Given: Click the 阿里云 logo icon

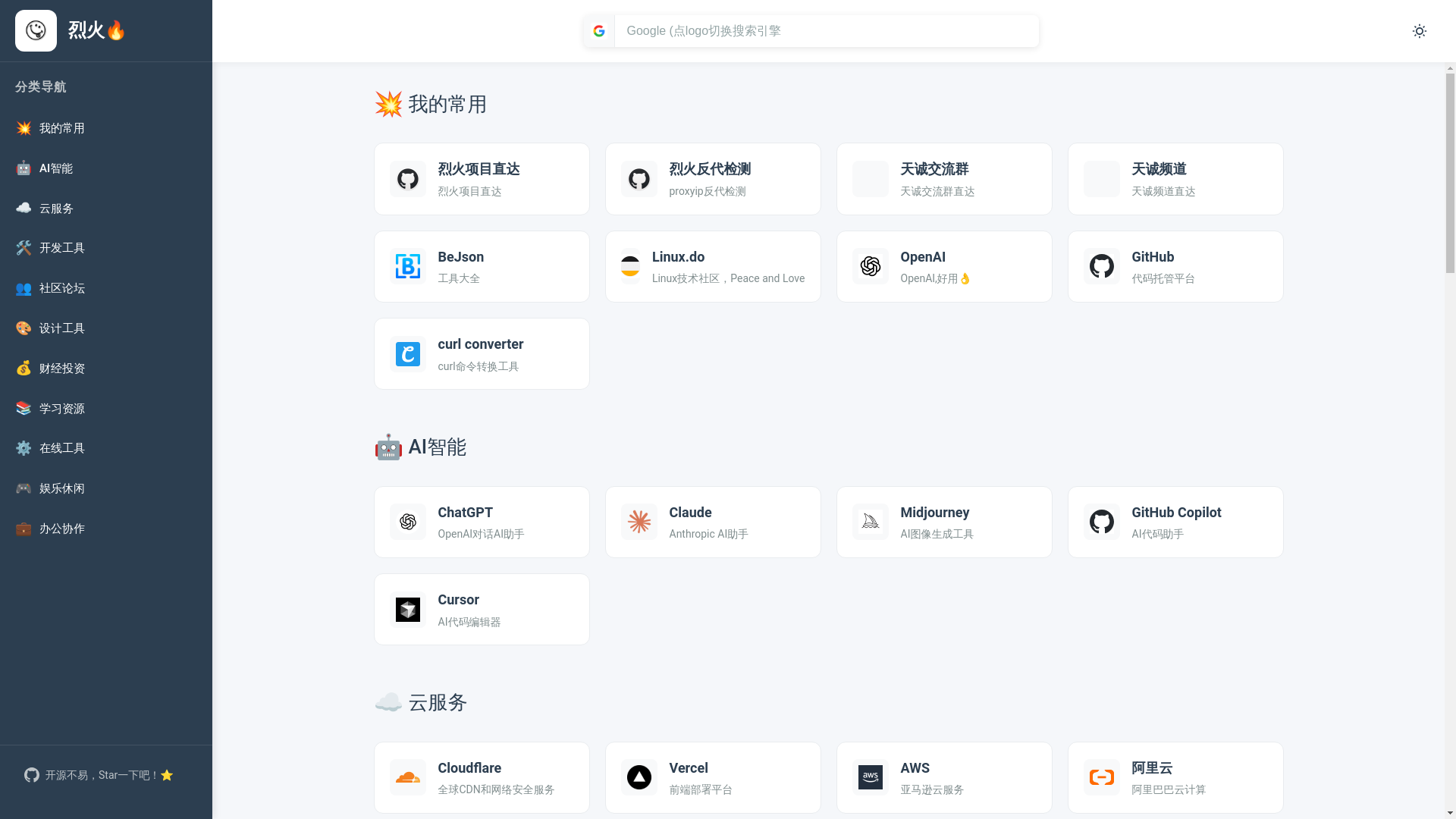Looking at the screenshot, I should click(x=1102, y=777).
